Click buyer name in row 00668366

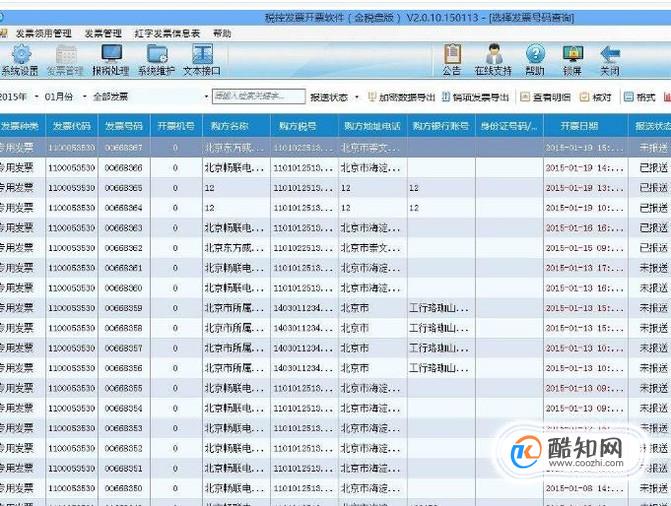pos(236,168)
